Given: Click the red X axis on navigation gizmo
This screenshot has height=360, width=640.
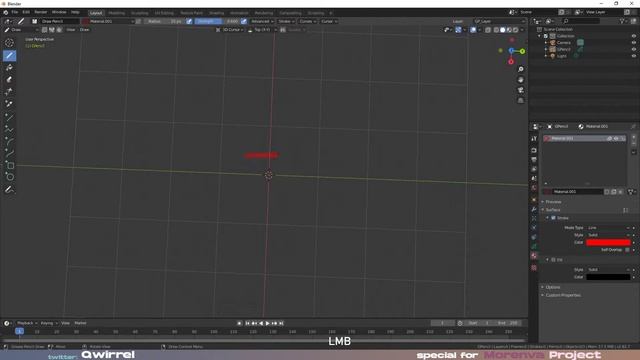Looking at the screenshot, I should (x=511, y=62).
